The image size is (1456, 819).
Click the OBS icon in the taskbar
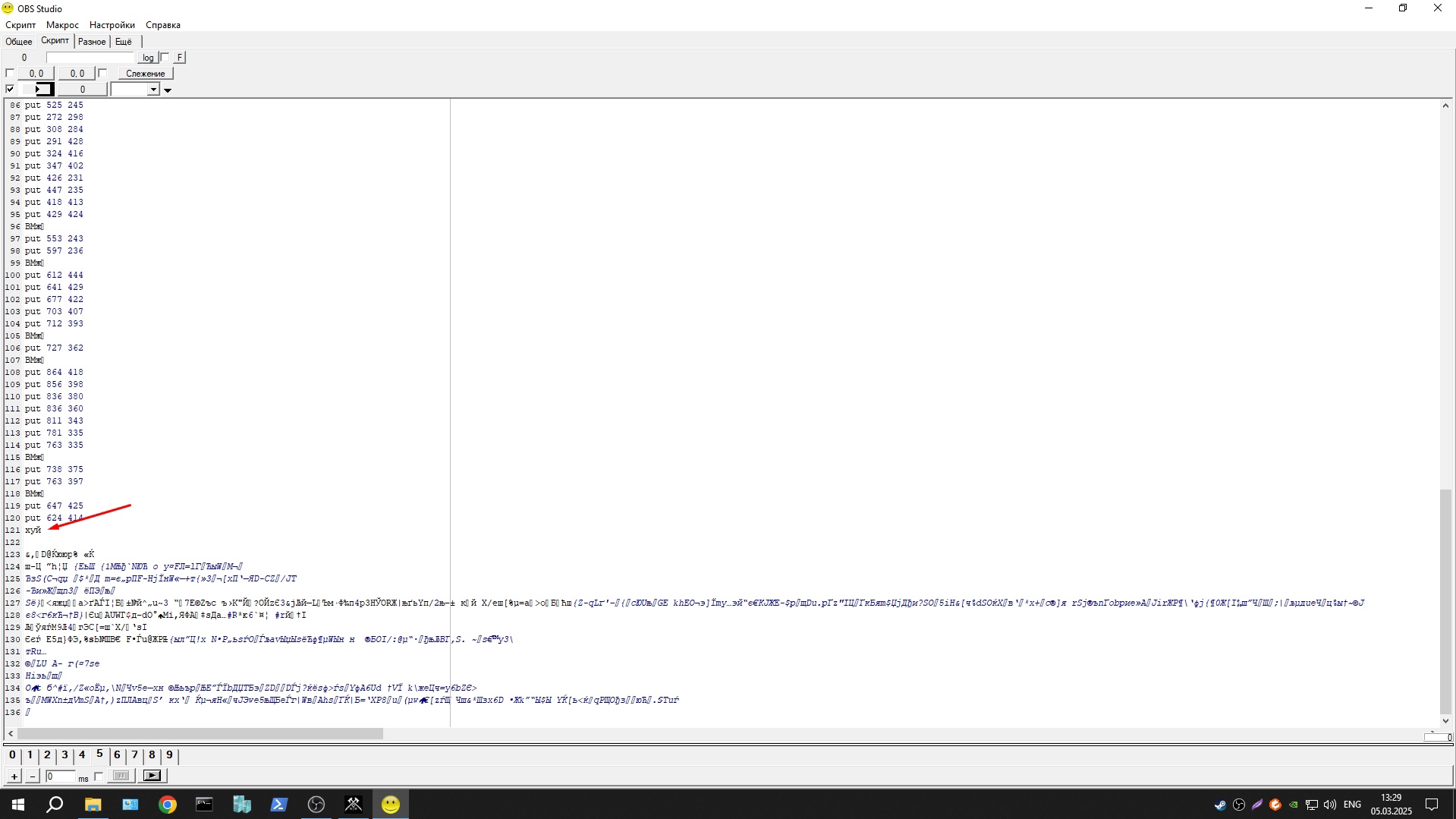[x=316, y=805]
